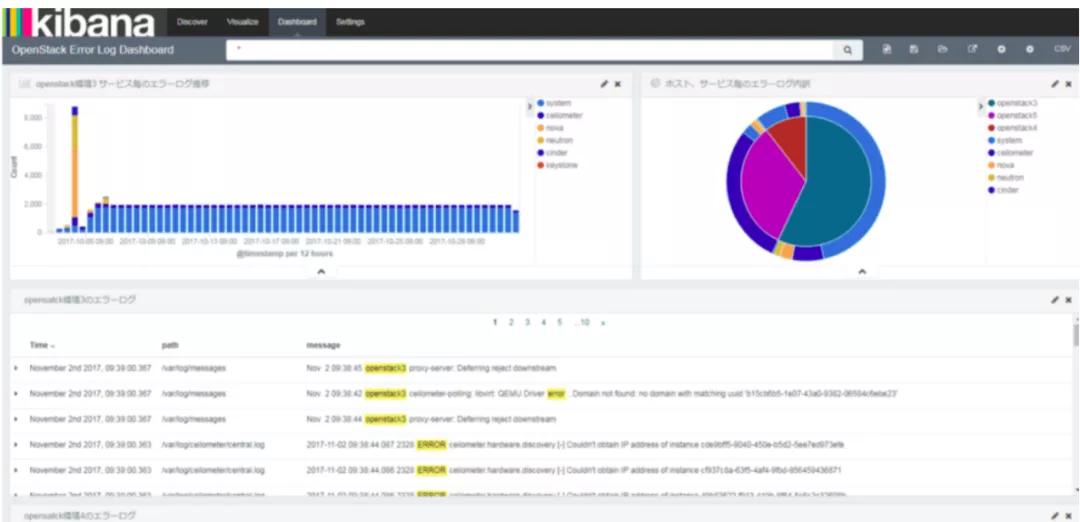Go to page 3 of the log table
1080x522 pixels.
tap(528, 322)
